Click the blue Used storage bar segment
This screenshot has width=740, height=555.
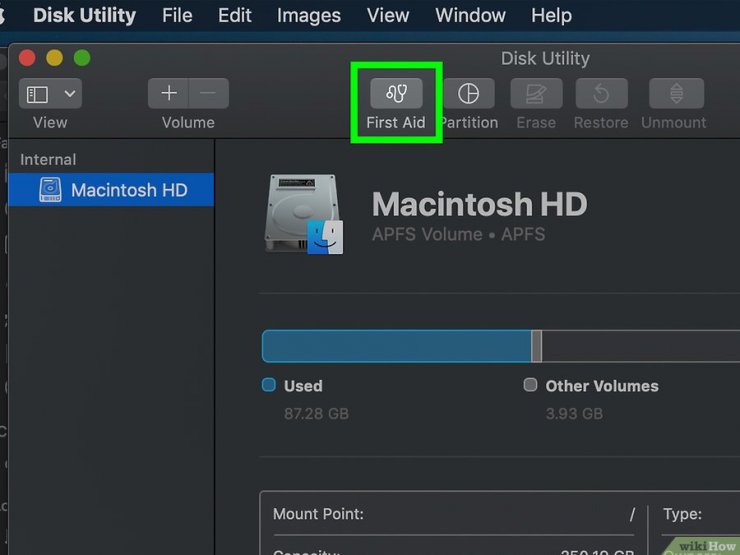tap(396, 346)
